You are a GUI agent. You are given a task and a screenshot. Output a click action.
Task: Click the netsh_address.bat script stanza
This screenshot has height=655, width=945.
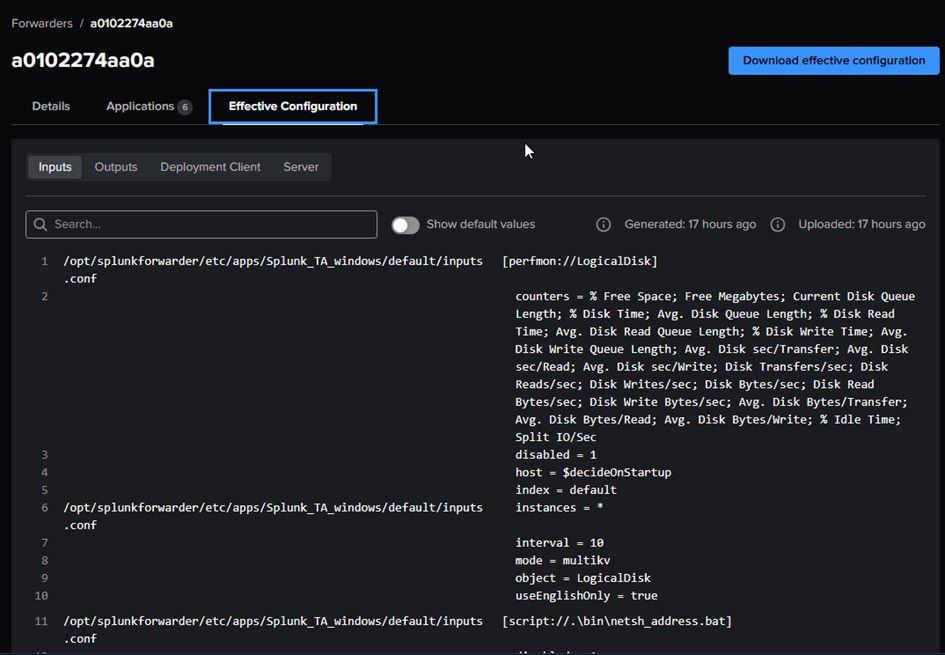(x=616, y=621)
